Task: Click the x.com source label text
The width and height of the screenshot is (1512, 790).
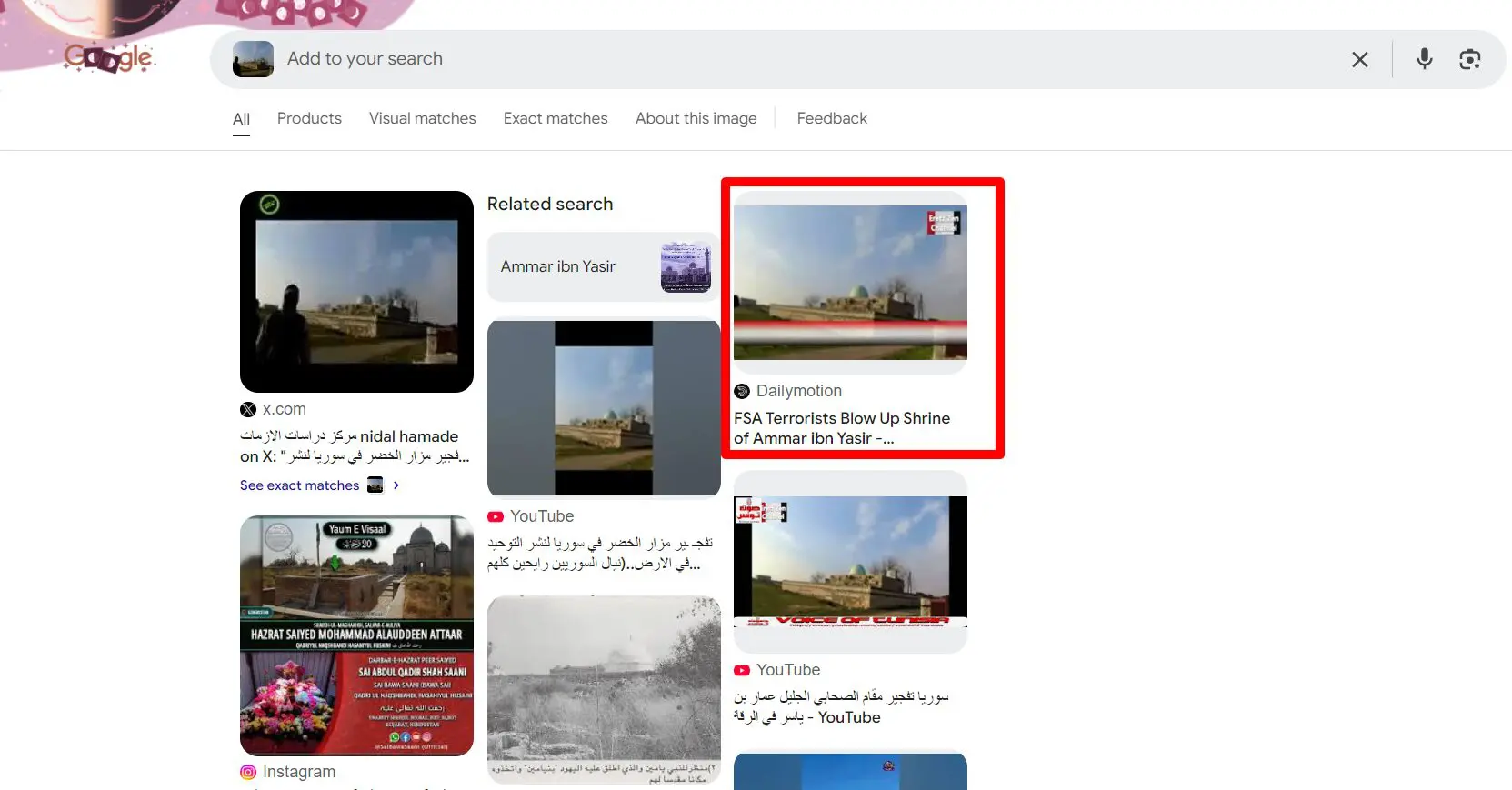Action: click(x=285, y=409)
